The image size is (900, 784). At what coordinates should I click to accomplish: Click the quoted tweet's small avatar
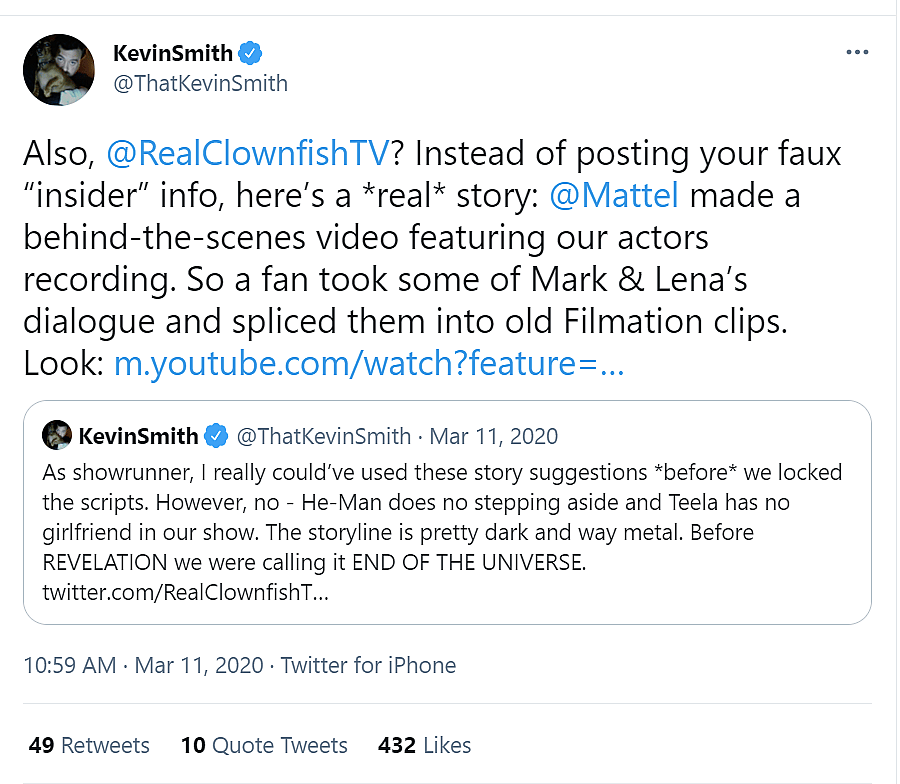56,435
